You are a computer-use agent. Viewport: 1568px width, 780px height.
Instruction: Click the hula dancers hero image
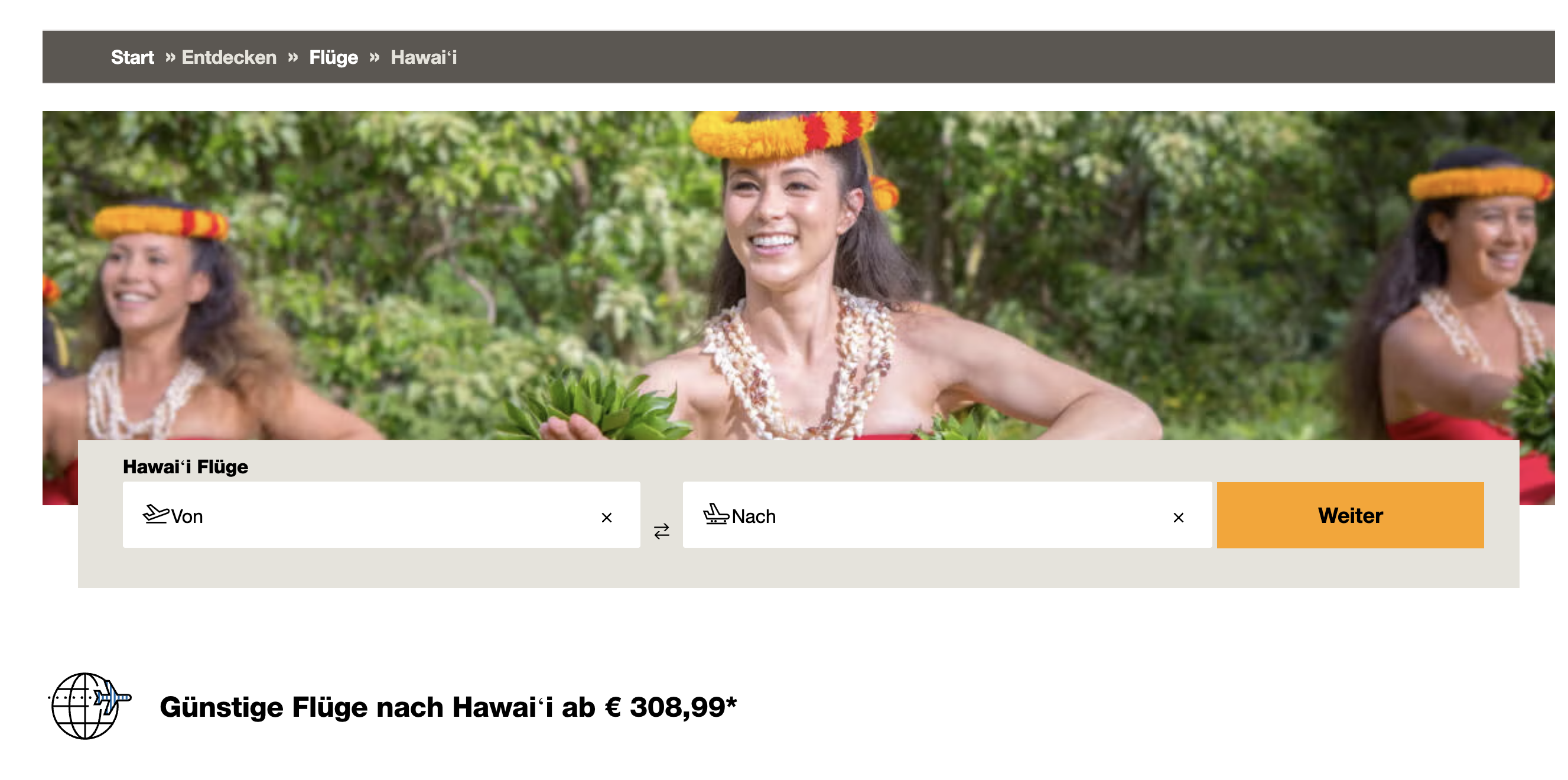(x=799, y=275)
